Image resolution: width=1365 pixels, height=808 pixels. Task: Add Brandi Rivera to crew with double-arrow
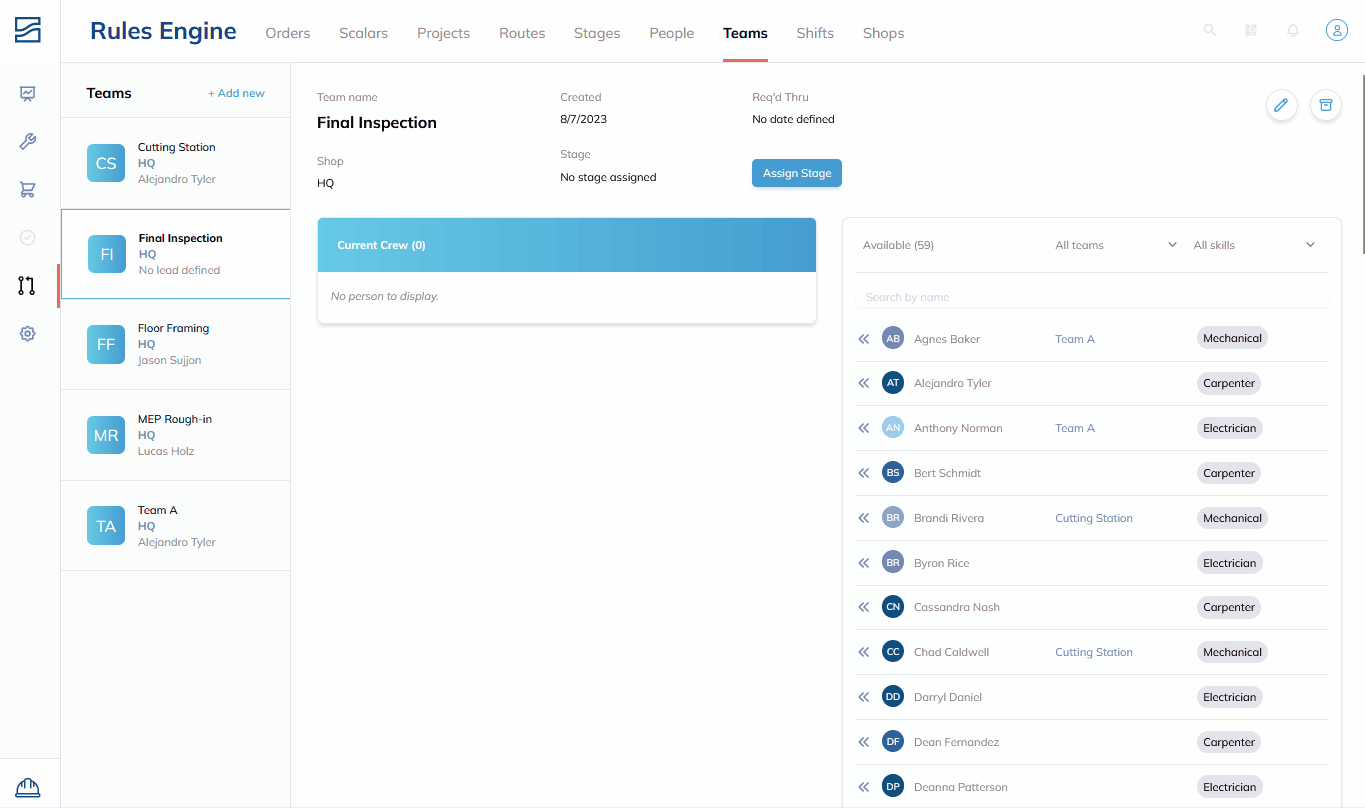[x=864, y=518]
